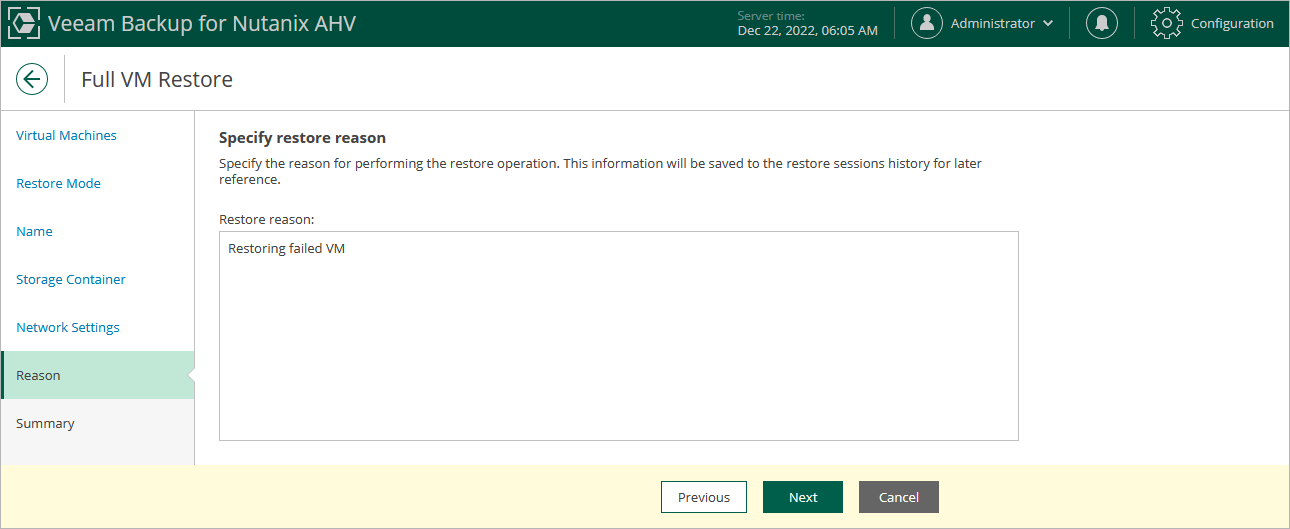This screenshot has height=529, width=1290.
Task: Click the Previous button
Action: pyautogui.click(x=704, y=497)
